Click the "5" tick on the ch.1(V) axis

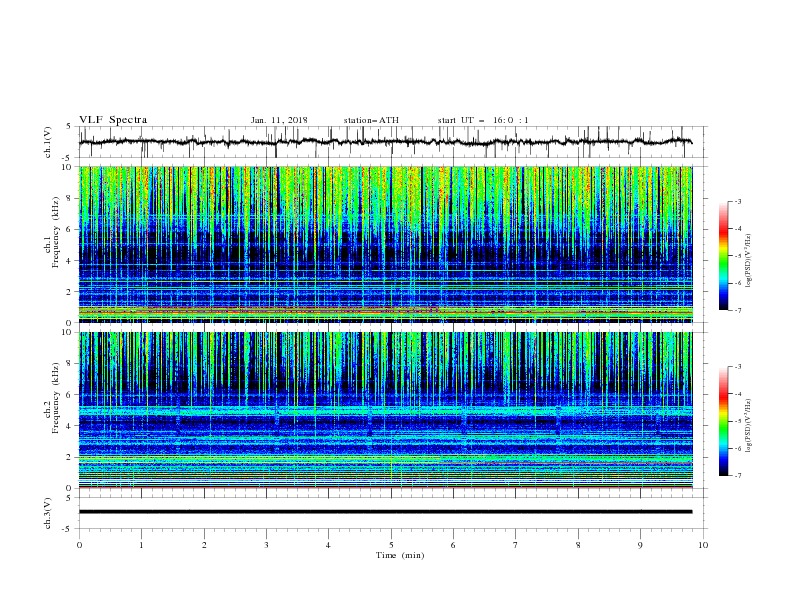click(x=70, y=127)
